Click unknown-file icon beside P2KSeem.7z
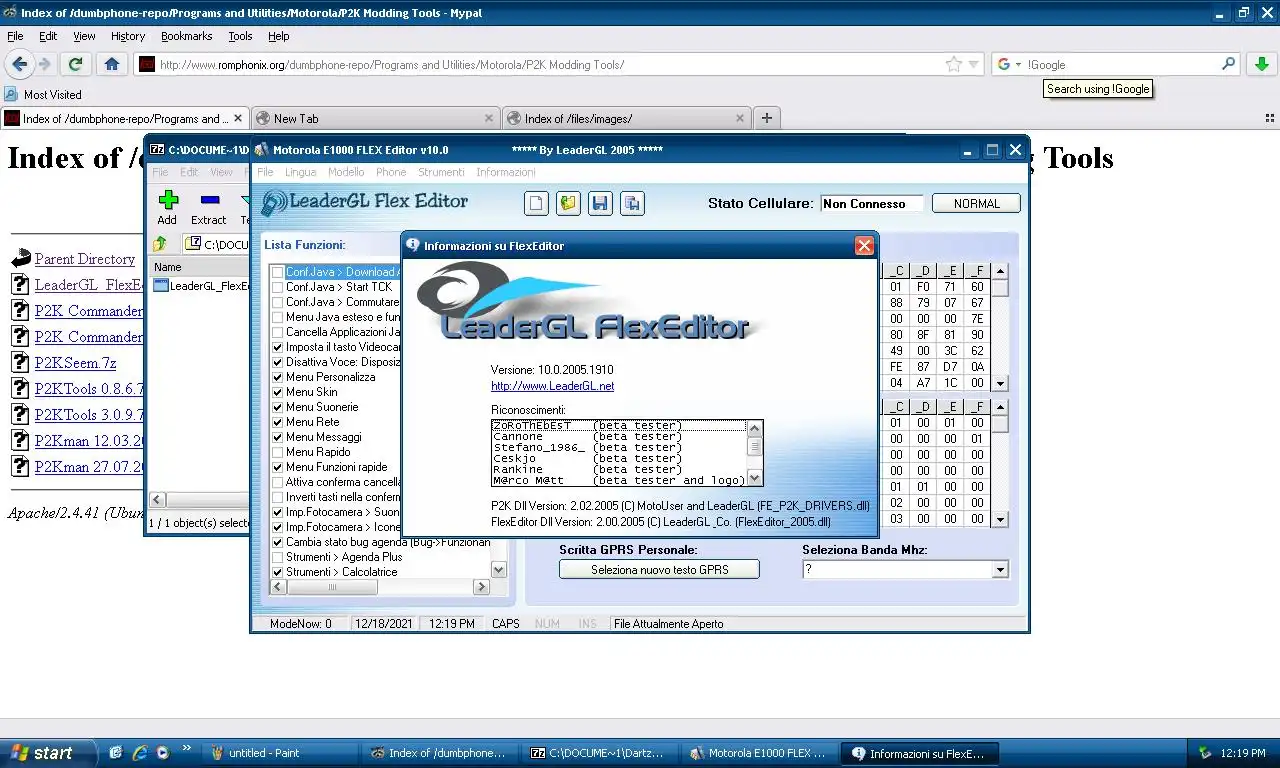Viewport: 1280px width, 768px height. tap(20, 362)
